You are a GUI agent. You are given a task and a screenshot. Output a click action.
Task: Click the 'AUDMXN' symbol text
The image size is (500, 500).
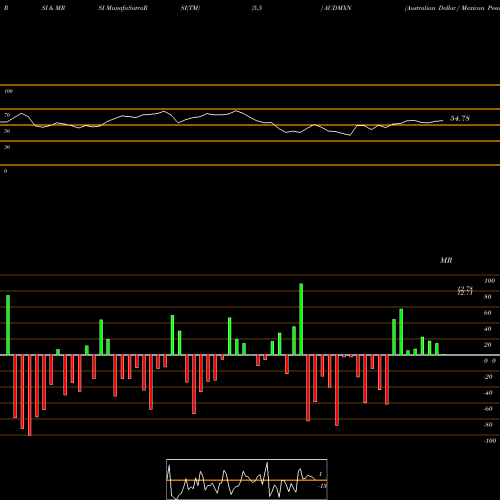tap(337, 8)
